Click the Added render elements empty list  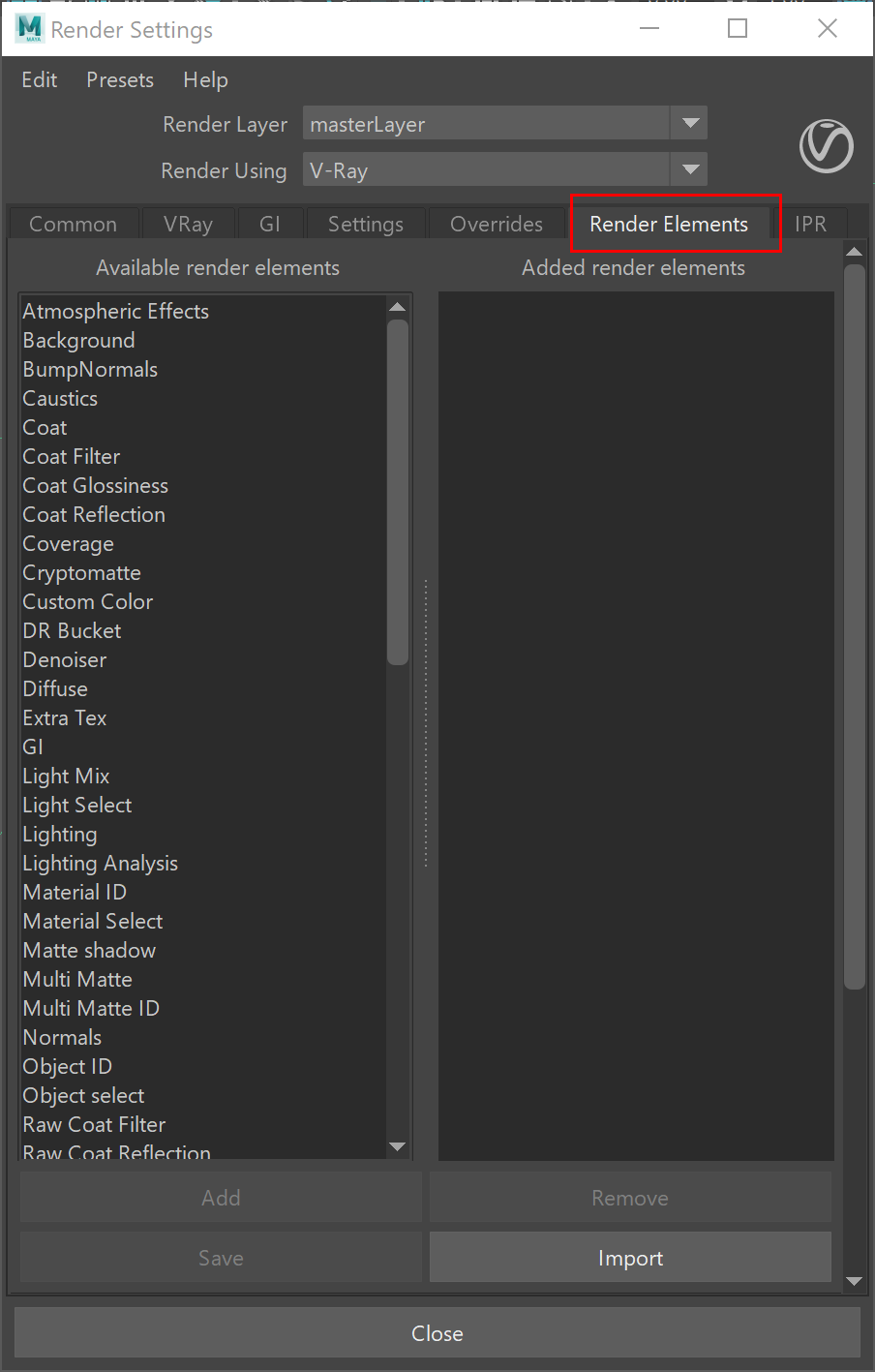click(x=636, y=726)
